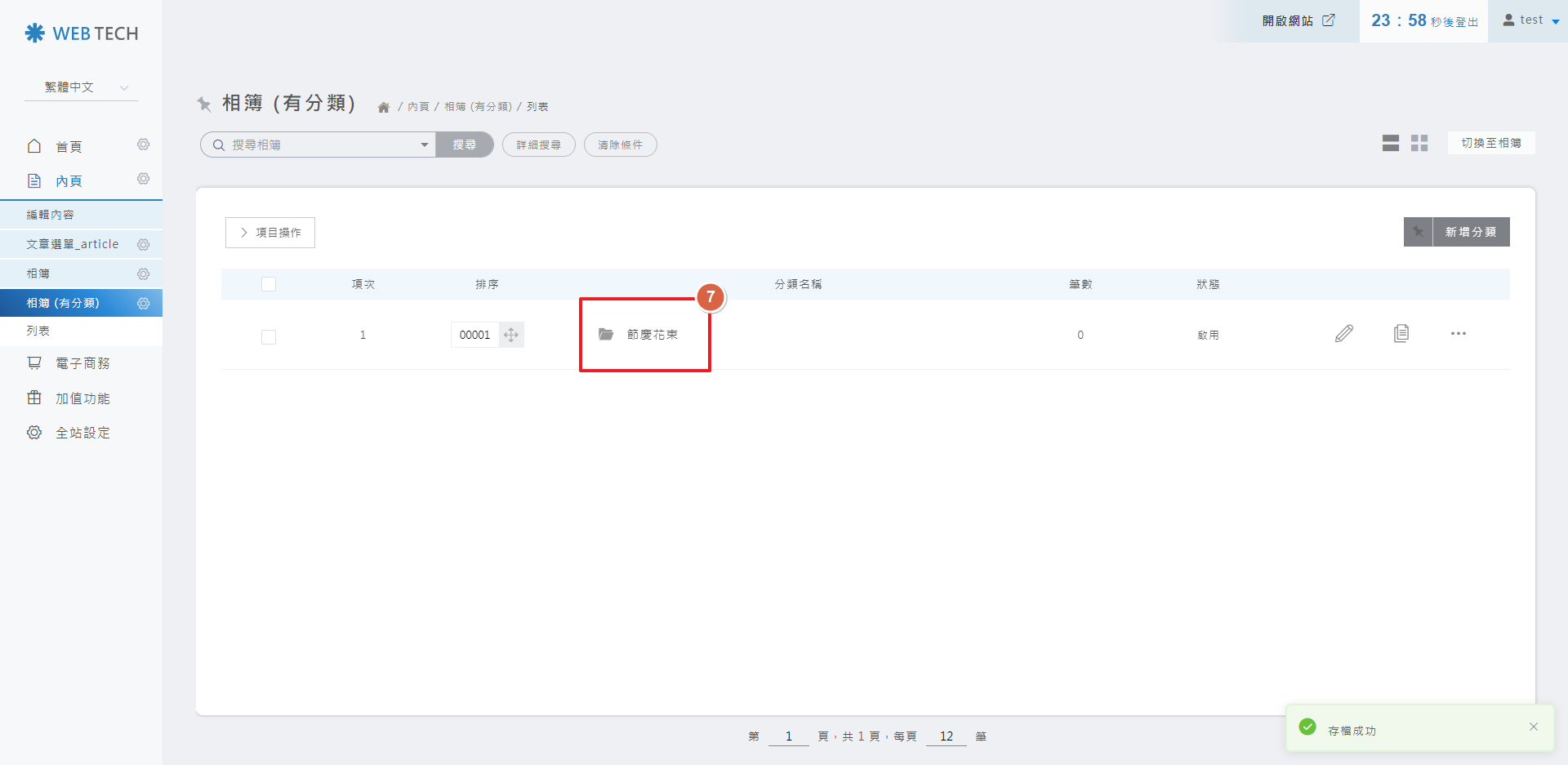Viewport: 1568px width, 765px height.
Task: Click the 切換至相簿 button
Action: (x=1490, y=143)
